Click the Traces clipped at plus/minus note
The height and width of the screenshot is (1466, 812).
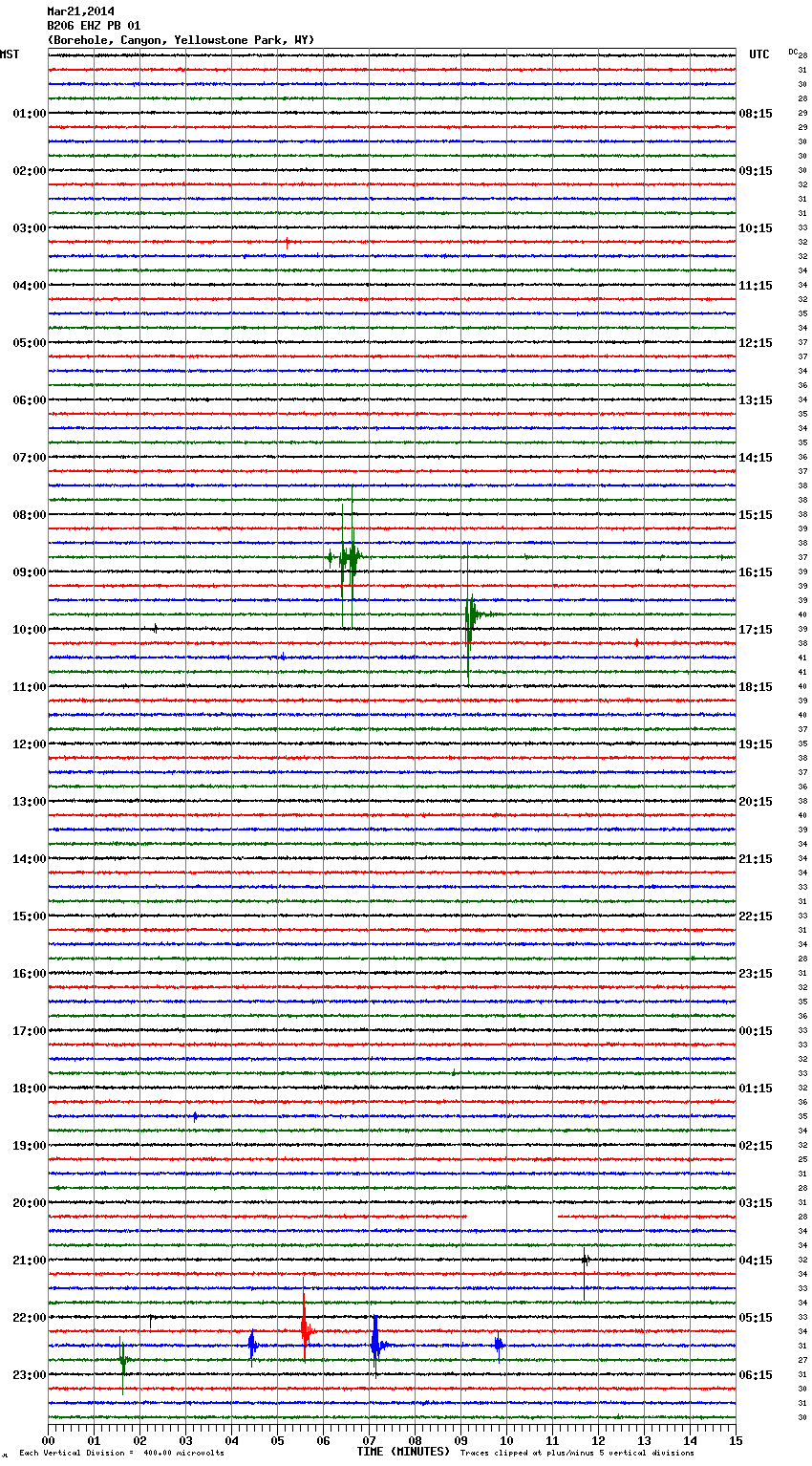577,1453
